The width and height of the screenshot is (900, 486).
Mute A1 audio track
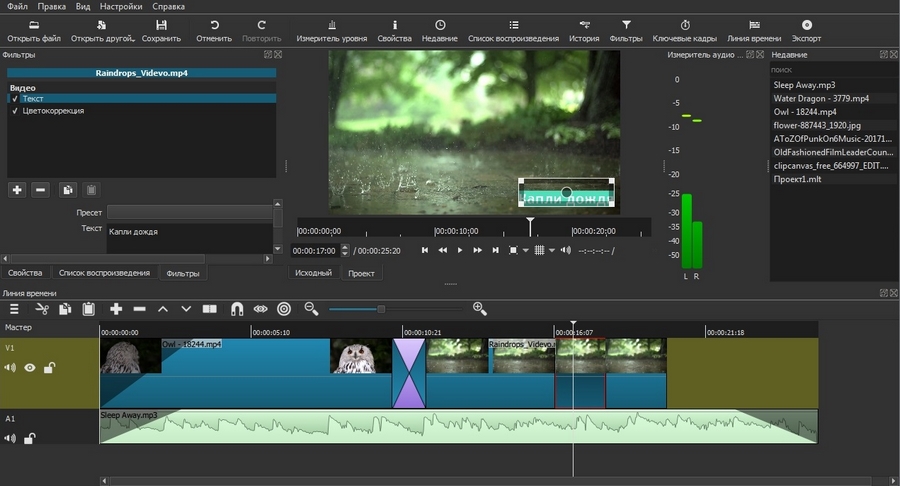click(10, 438)
